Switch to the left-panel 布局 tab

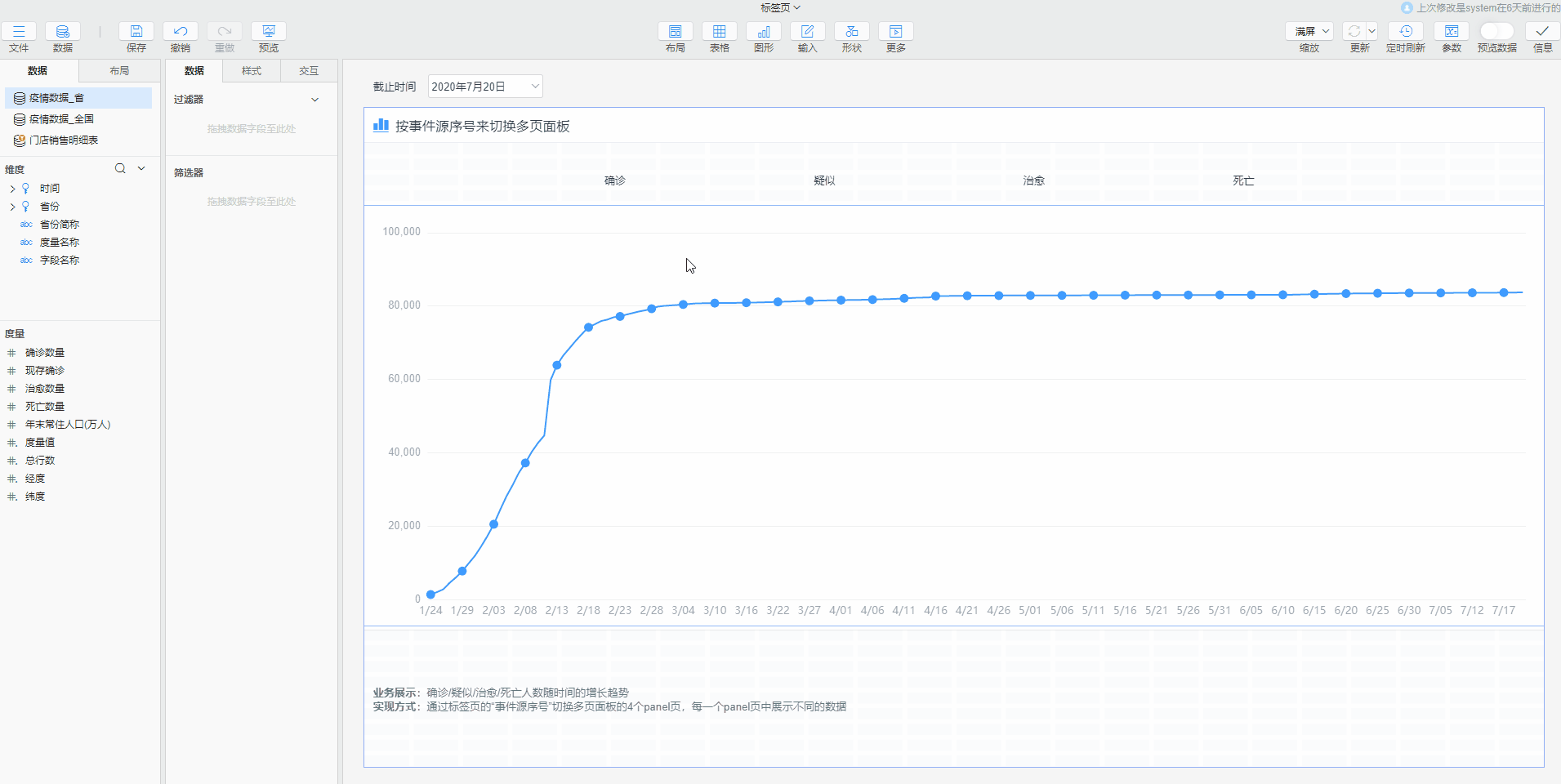[x=119, y=71]
